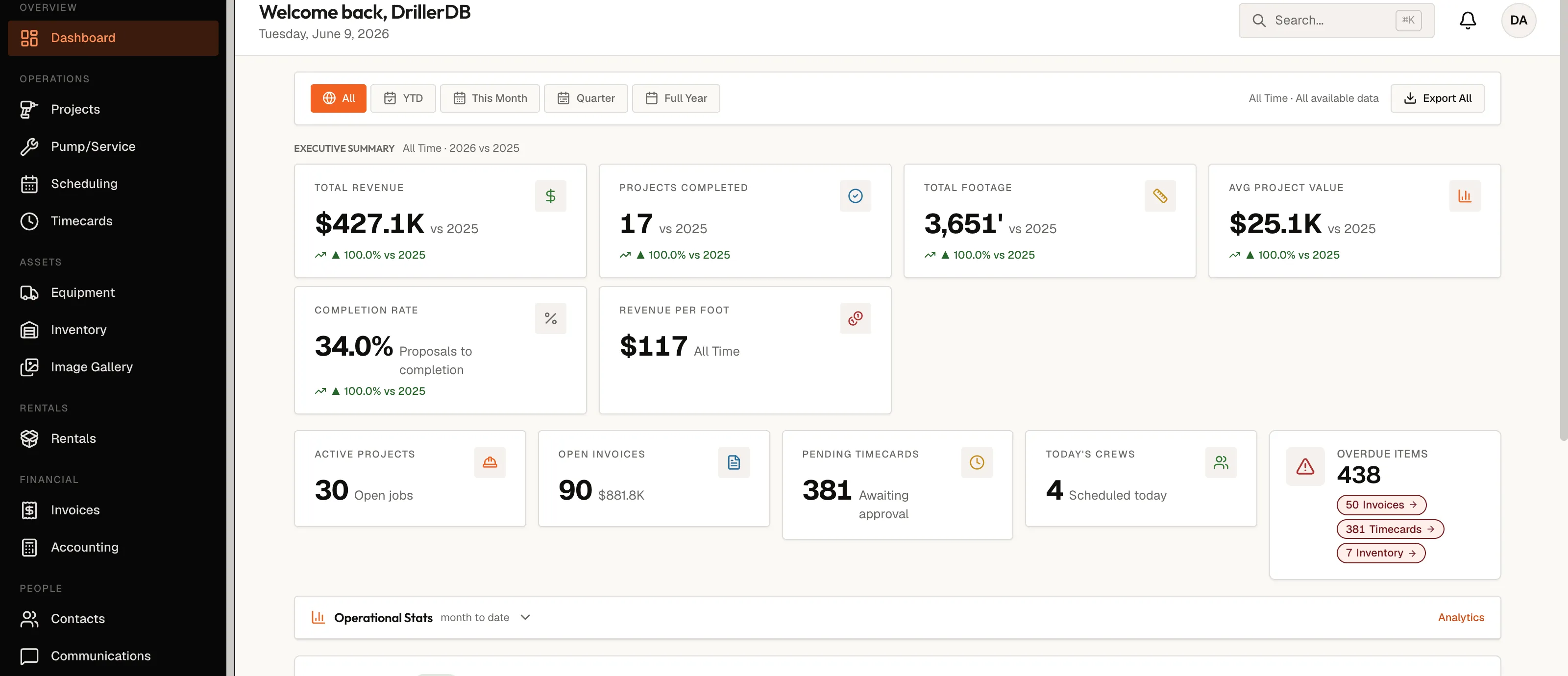1568x676 pixels.
Task: Open the DA user avatar menu
Action: [1518, 21]
